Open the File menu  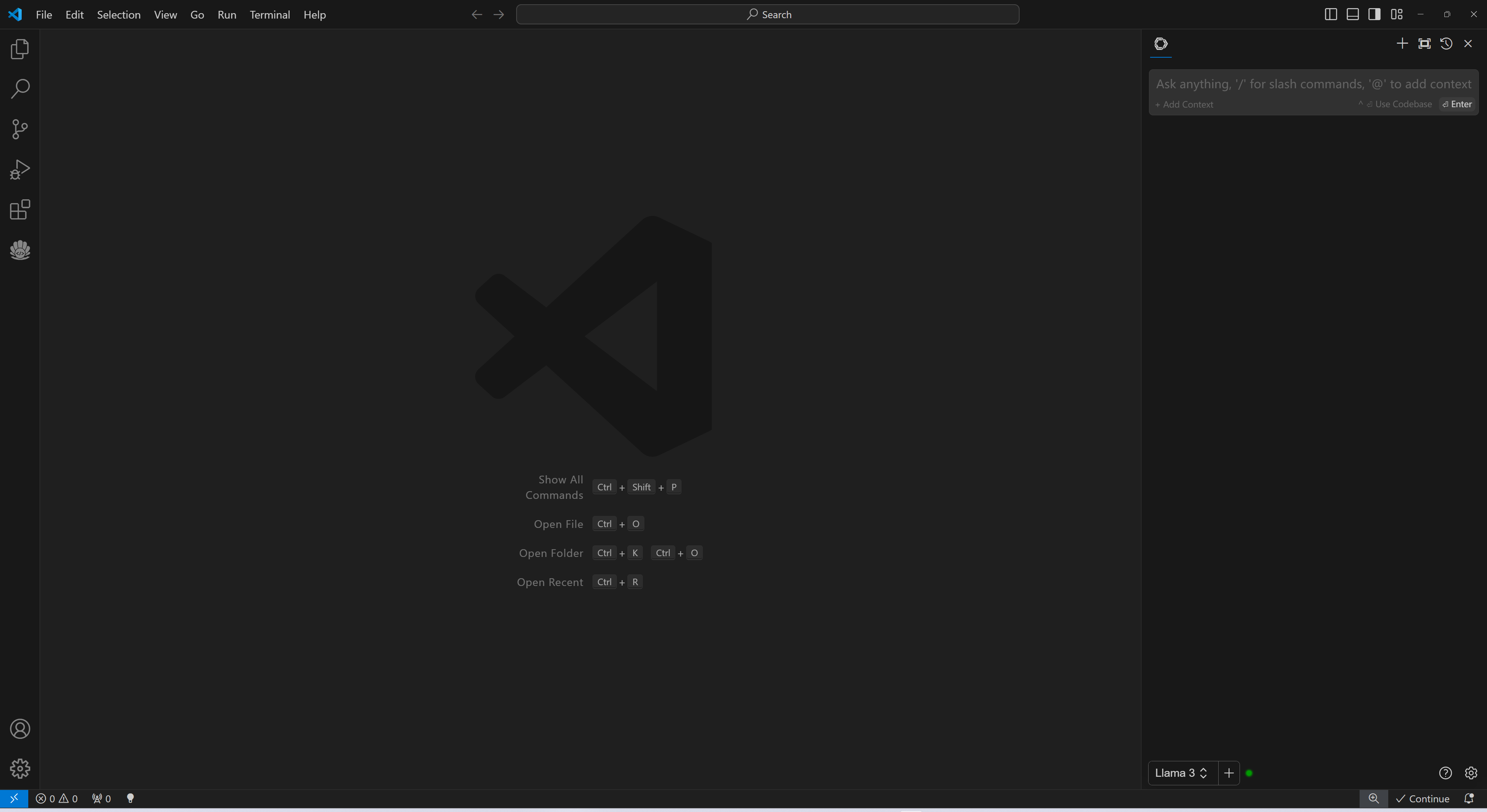(x=44, y=15)
